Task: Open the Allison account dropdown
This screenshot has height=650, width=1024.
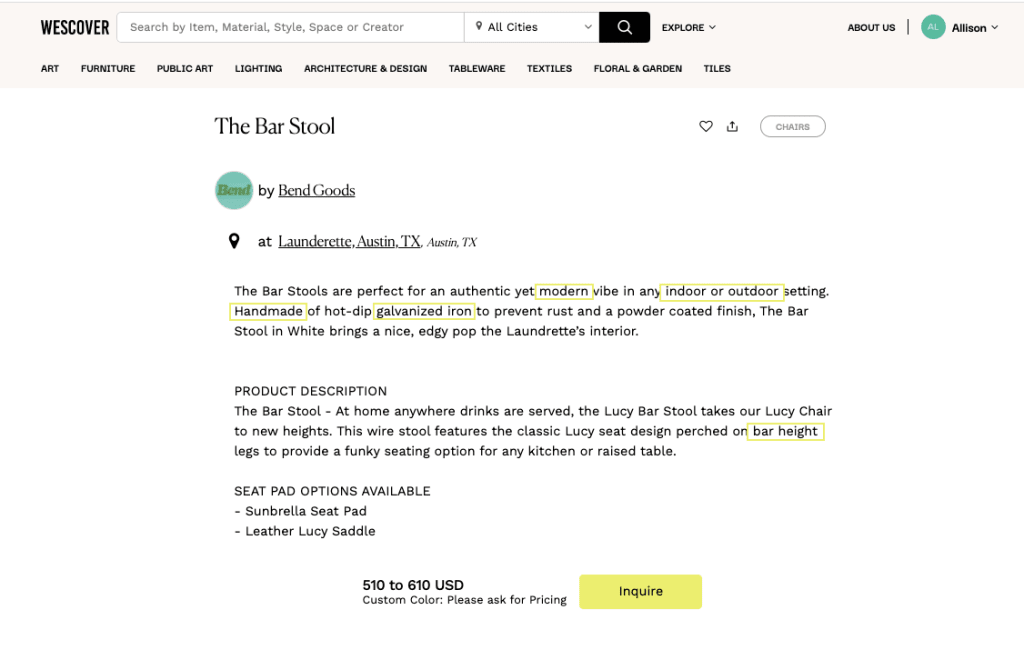Action: click(974, 27)
